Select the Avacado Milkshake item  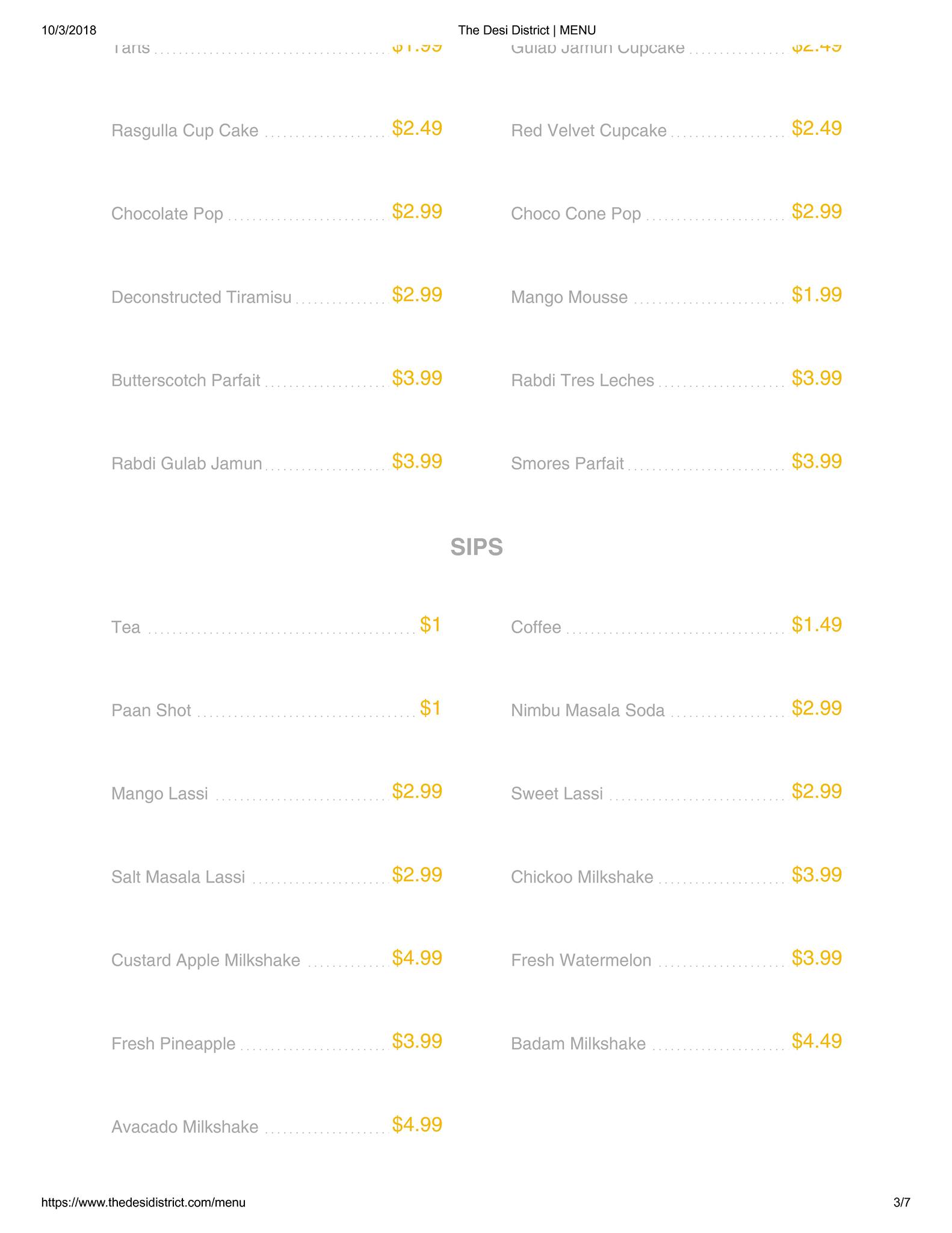pos(185,1126)
